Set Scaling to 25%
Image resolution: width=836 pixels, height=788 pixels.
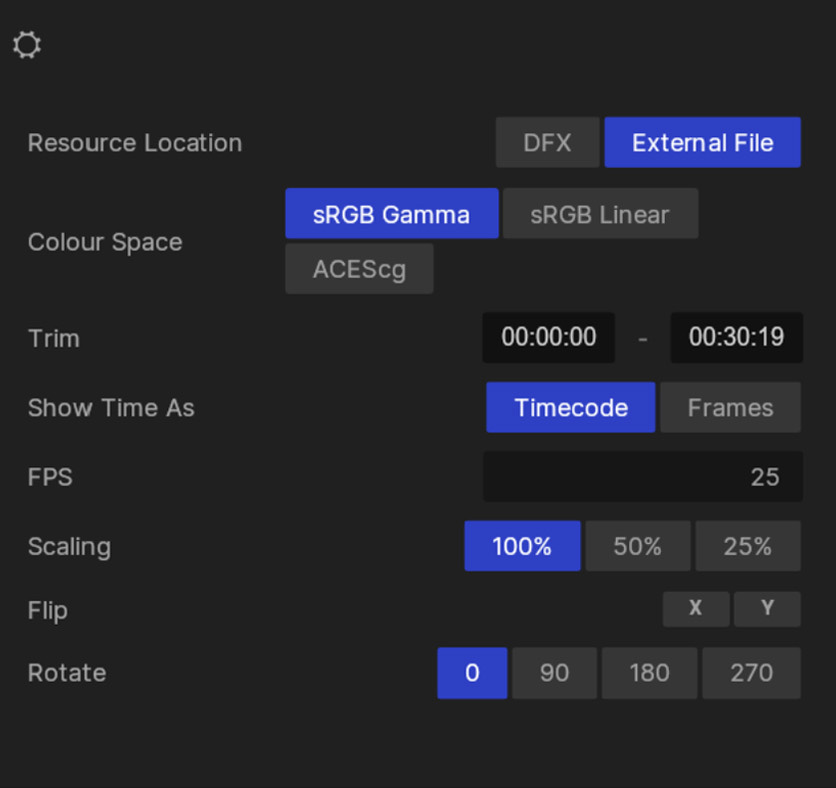click(x=748, y=546)
